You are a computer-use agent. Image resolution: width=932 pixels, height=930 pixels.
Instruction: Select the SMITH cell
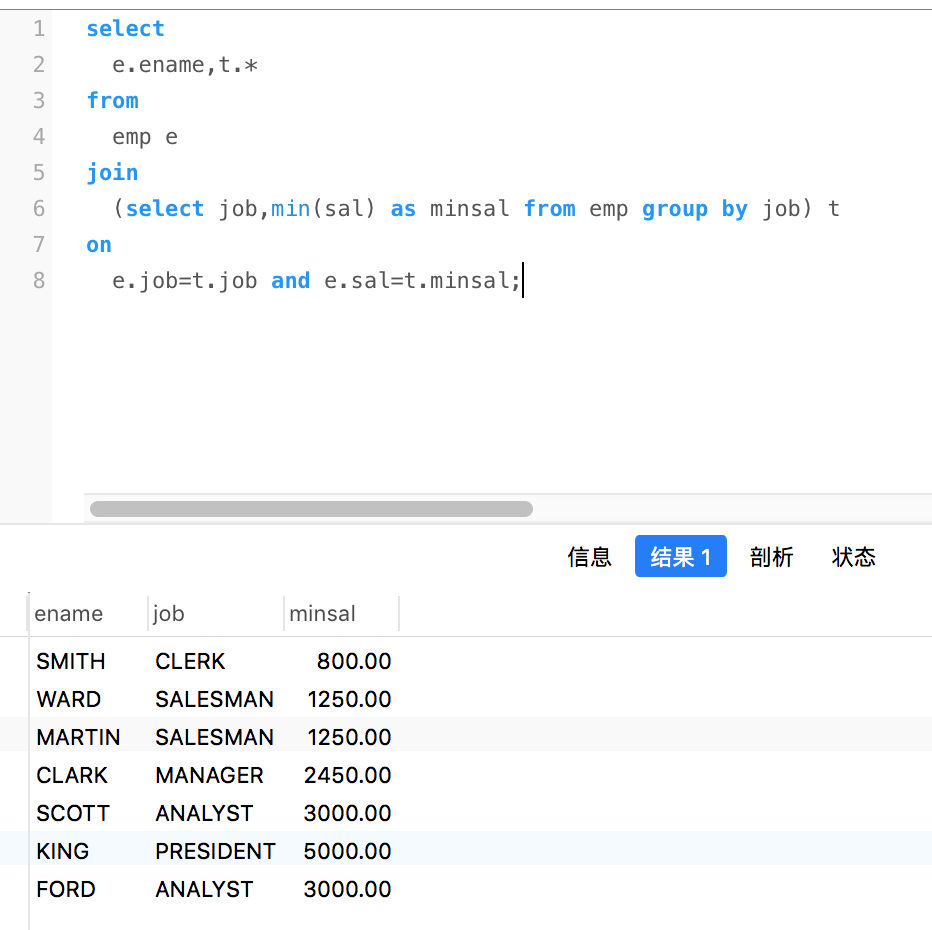71,661
